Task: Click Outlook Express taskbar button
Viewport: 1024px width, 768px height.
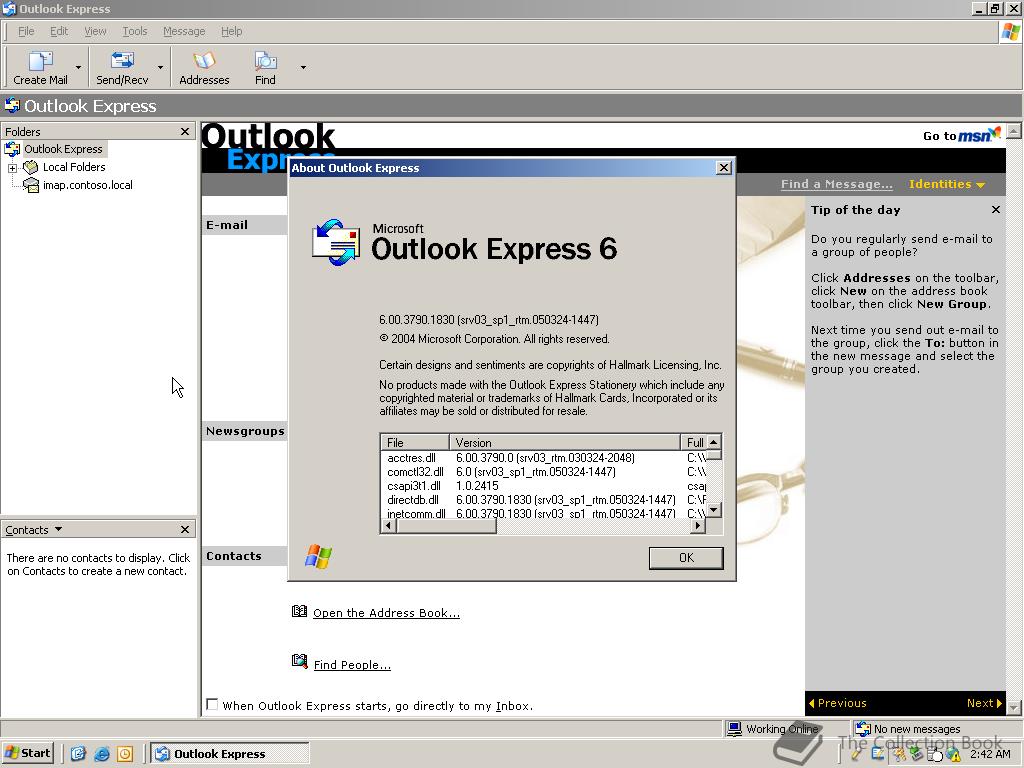Action: click(229, 753)
